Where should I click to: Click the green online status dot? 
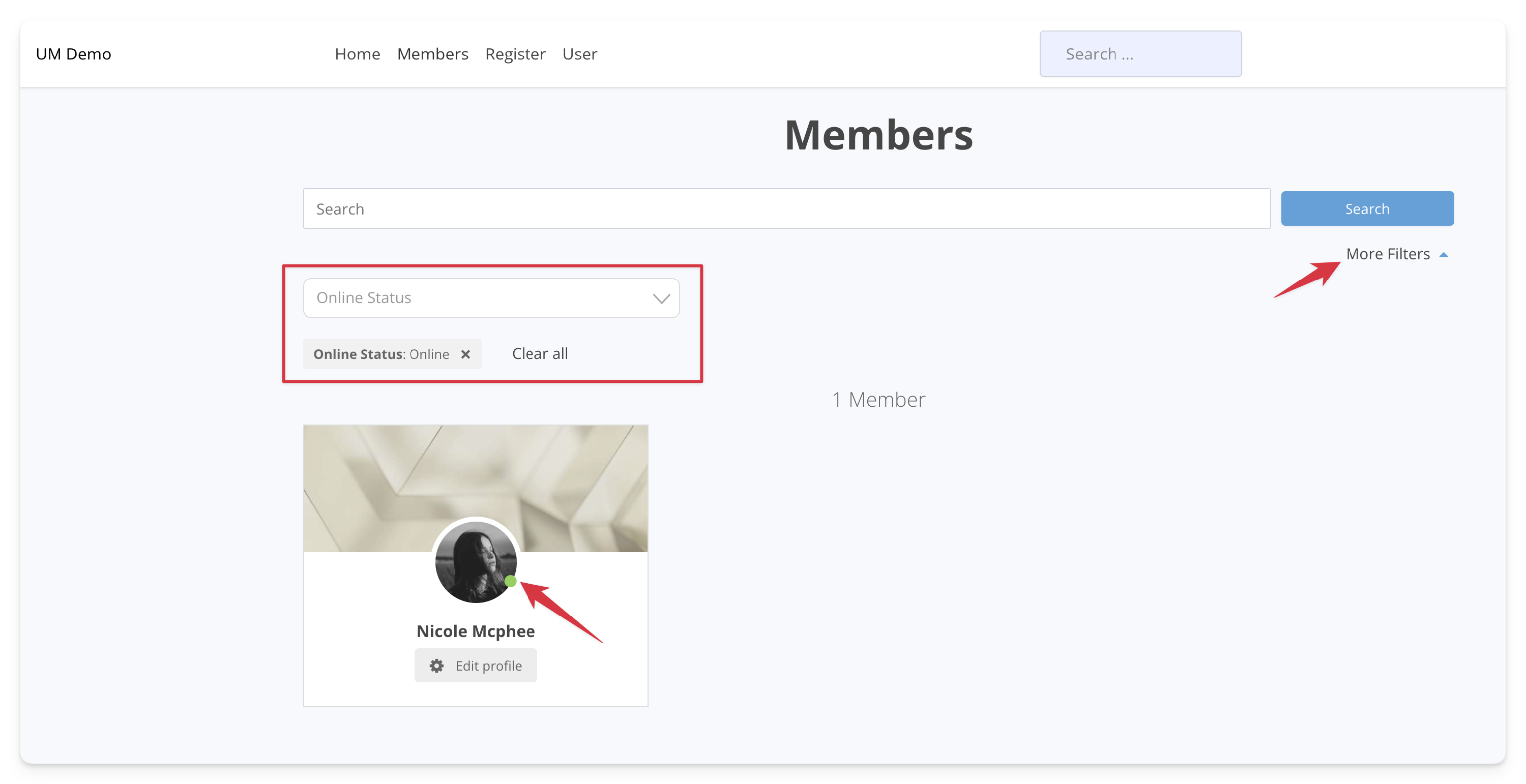[510, 581]
